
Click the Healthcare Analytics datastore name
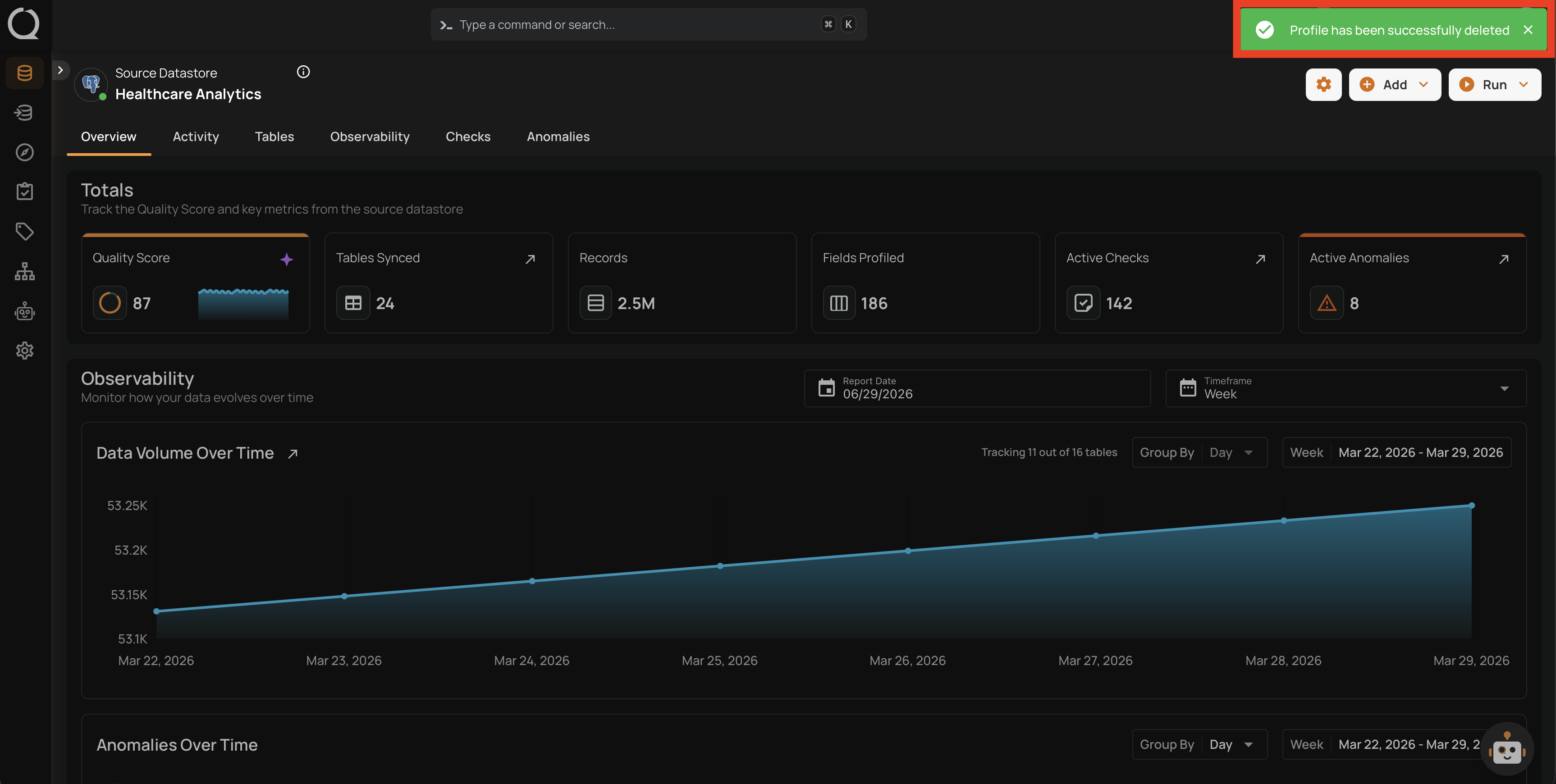pos(188,94)
